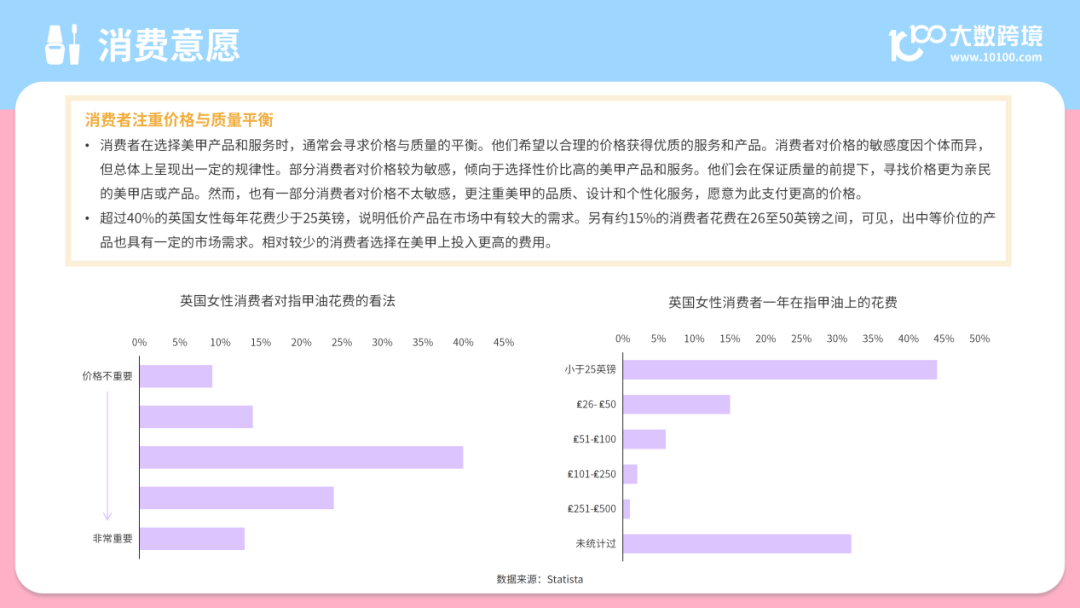The height and width of the screenshot is (608, 1080).
Task: Click the label £26-£50
Action: (596, 404)
